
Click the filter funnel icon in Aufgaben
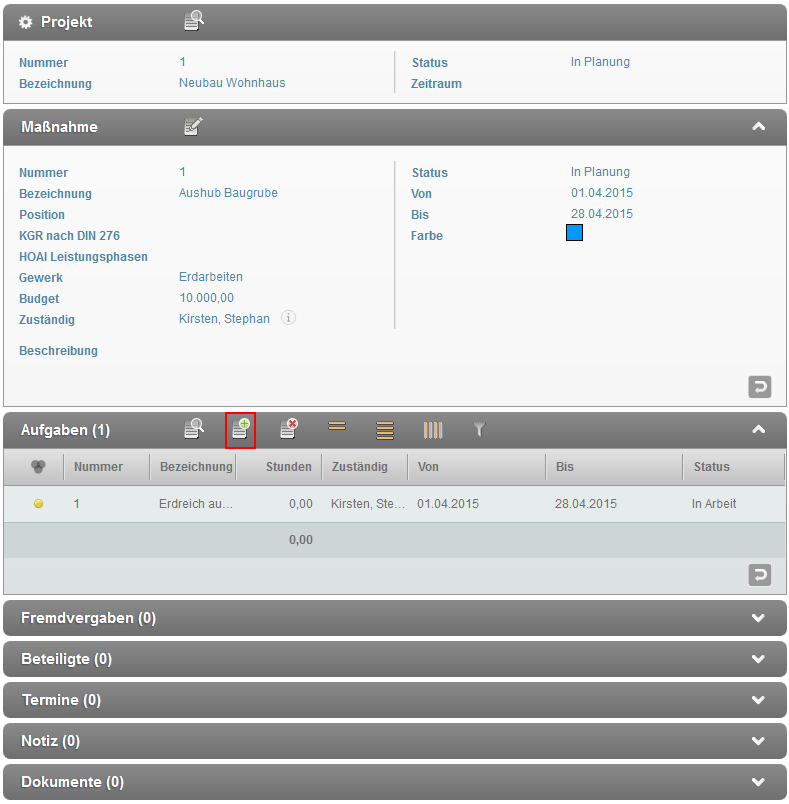(479, 430)
